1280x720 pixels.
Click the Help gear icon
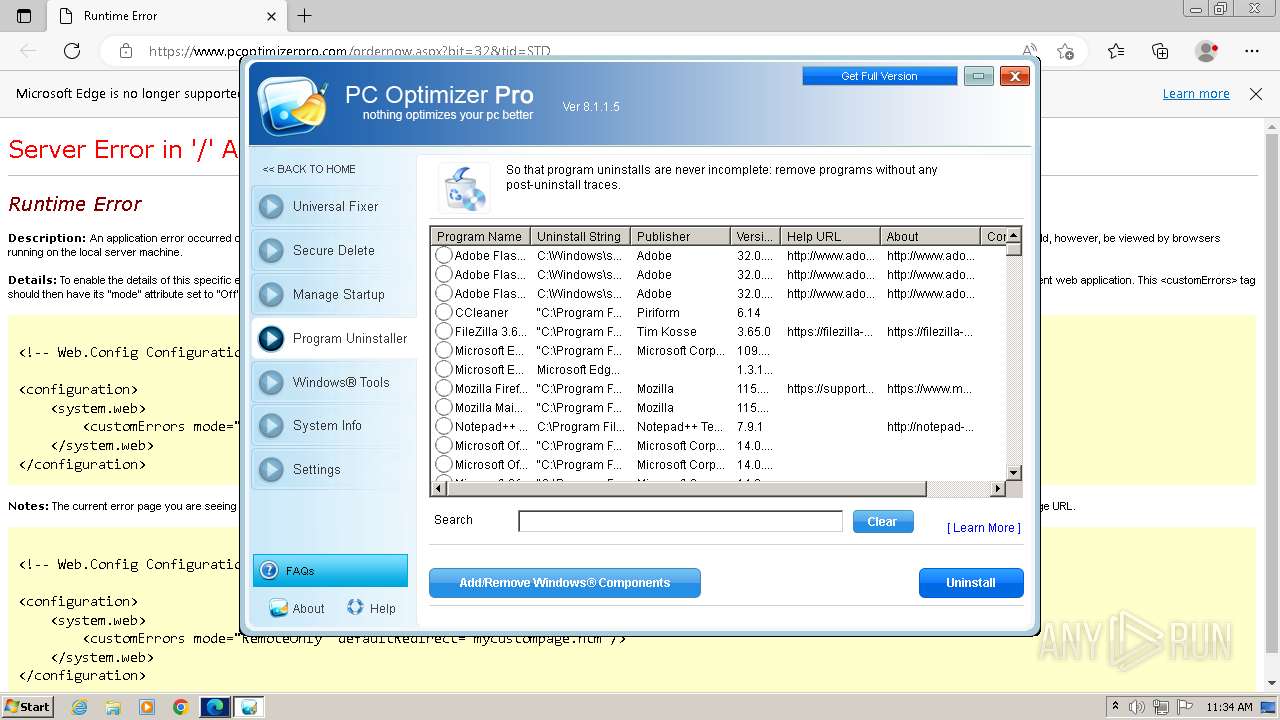355,607
